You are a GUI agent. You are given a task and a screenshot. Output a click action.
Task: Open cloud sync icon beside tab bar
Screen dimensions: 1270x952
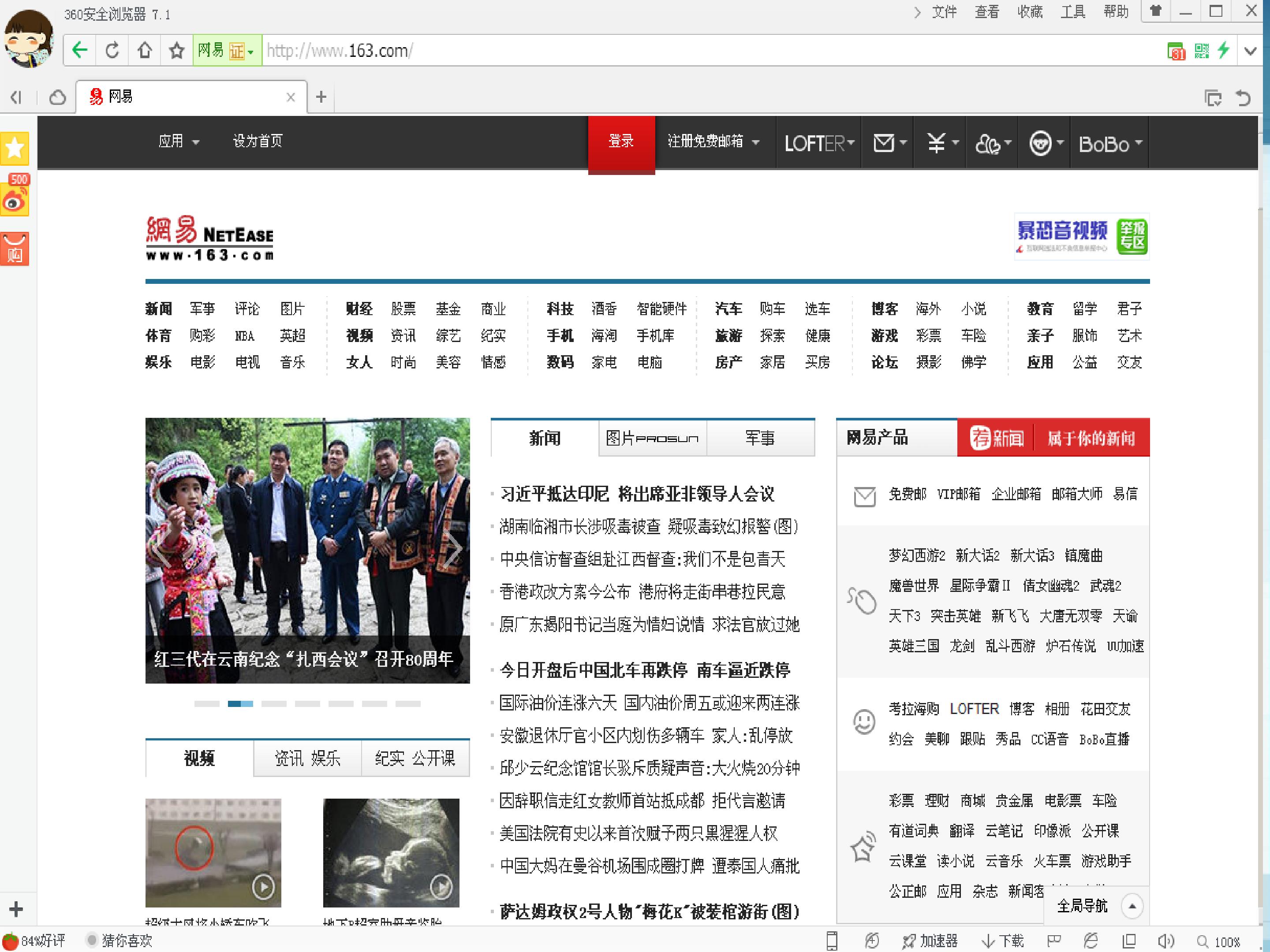point(57,97)
